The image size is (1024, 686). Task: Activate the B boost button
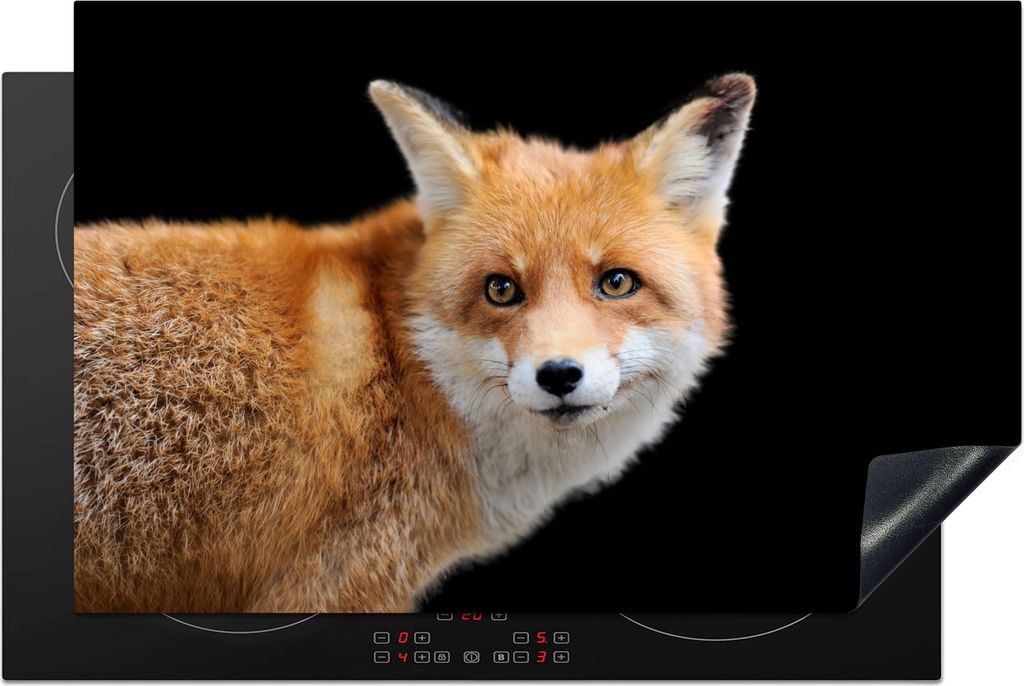click(501, 657)
